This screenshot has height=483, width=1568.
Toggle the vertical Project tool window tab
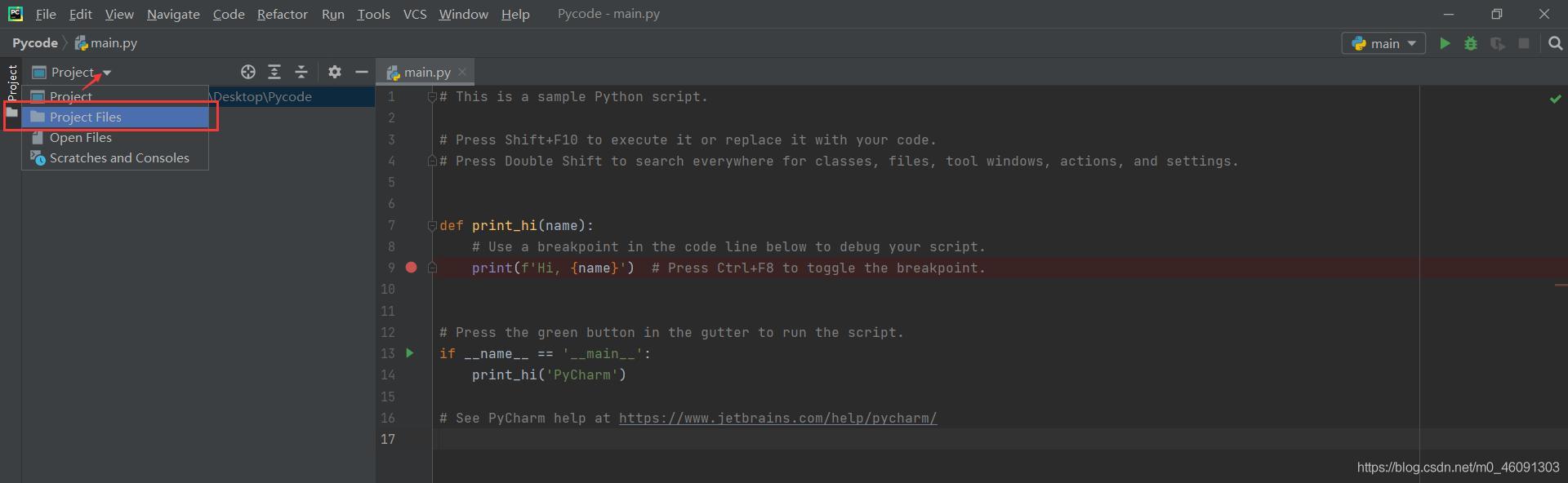click(x=11, y=82)
